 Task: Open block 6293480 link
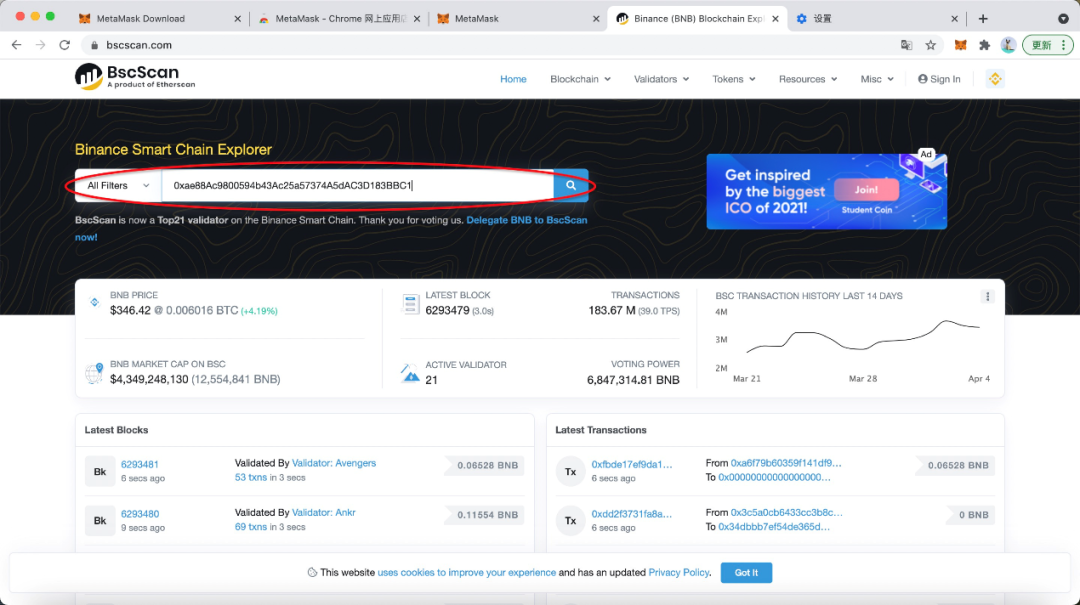click(x=140, y=514)
